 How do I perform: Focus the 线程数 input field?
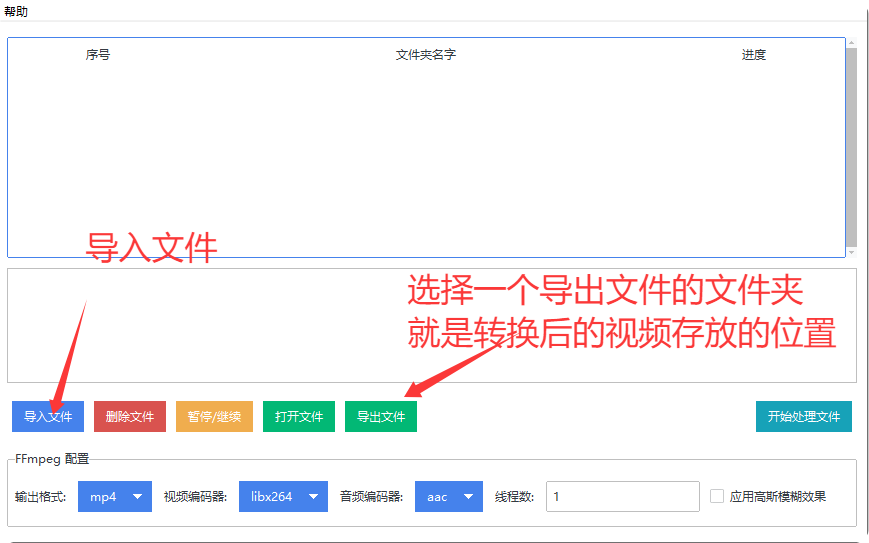(623, 496)
